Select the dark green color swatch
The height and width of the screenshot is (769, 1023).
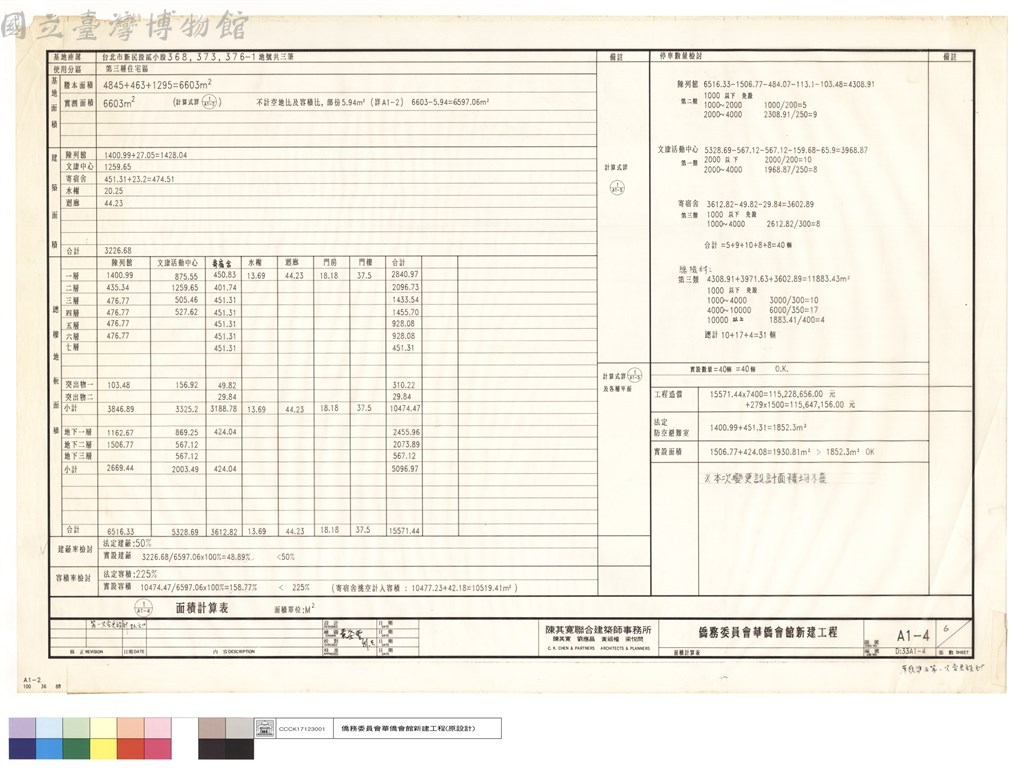point(76,749)
